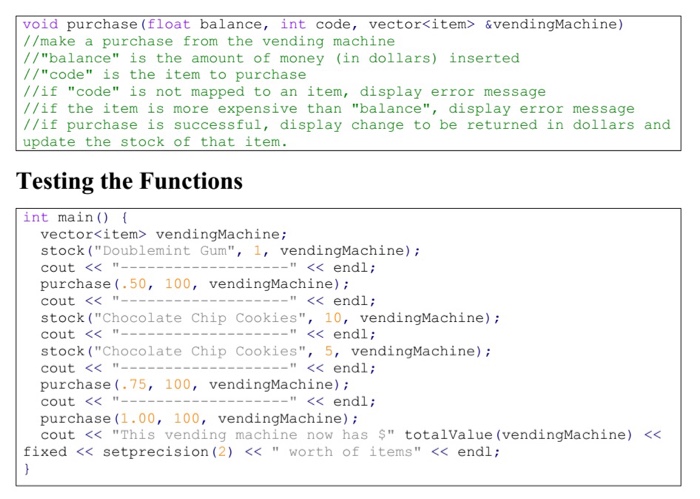Click comment line 'if purchase is successful'
700x499 pixels.
[347, 125]
